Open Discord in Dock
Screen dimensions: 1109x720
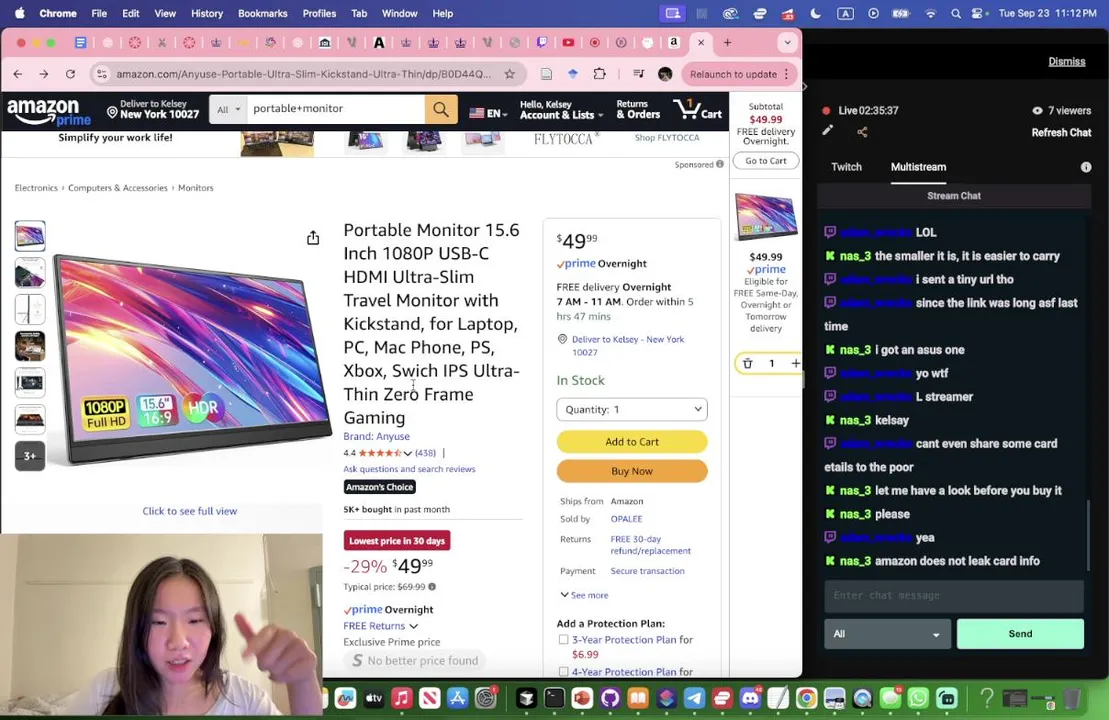750,699
